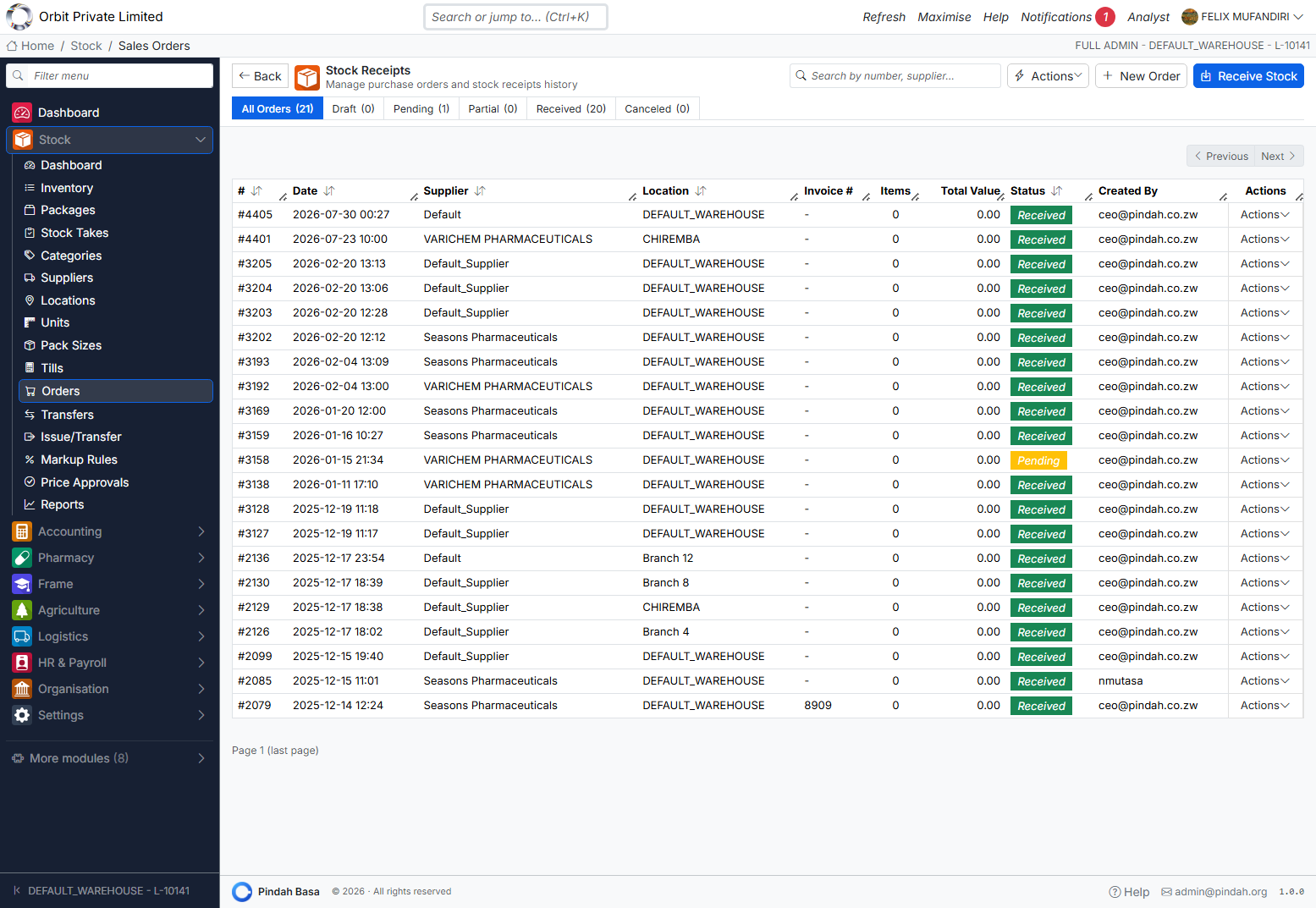Open Transfers in the sidebar
Screen dimensions: 1316x908
(x=67, y=415)
